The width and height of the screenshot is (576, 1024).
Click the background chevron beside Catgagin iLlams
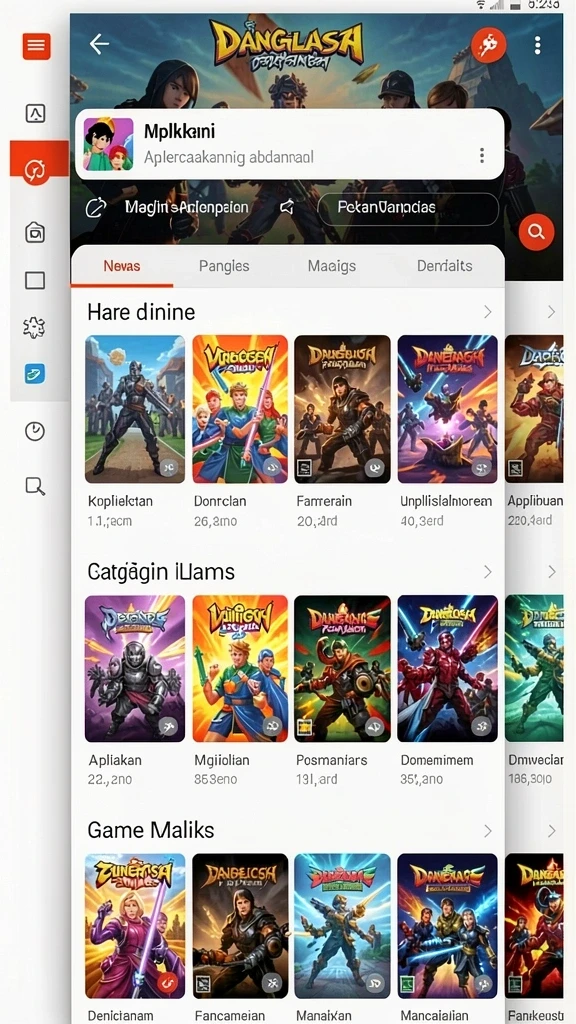[552, 572]
